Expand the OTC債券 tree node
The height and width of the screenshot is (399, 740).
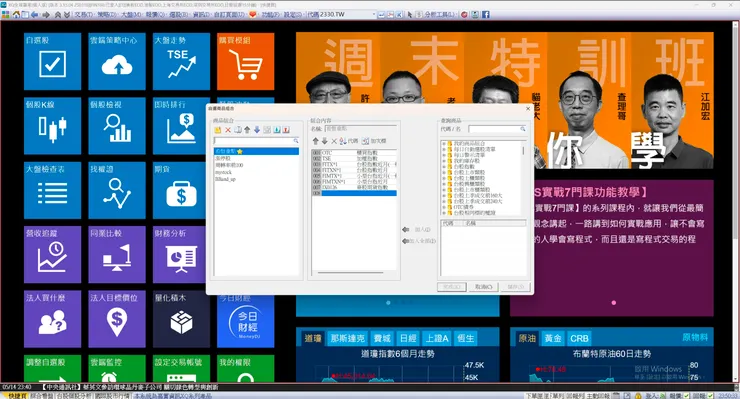tap(444, 207)
